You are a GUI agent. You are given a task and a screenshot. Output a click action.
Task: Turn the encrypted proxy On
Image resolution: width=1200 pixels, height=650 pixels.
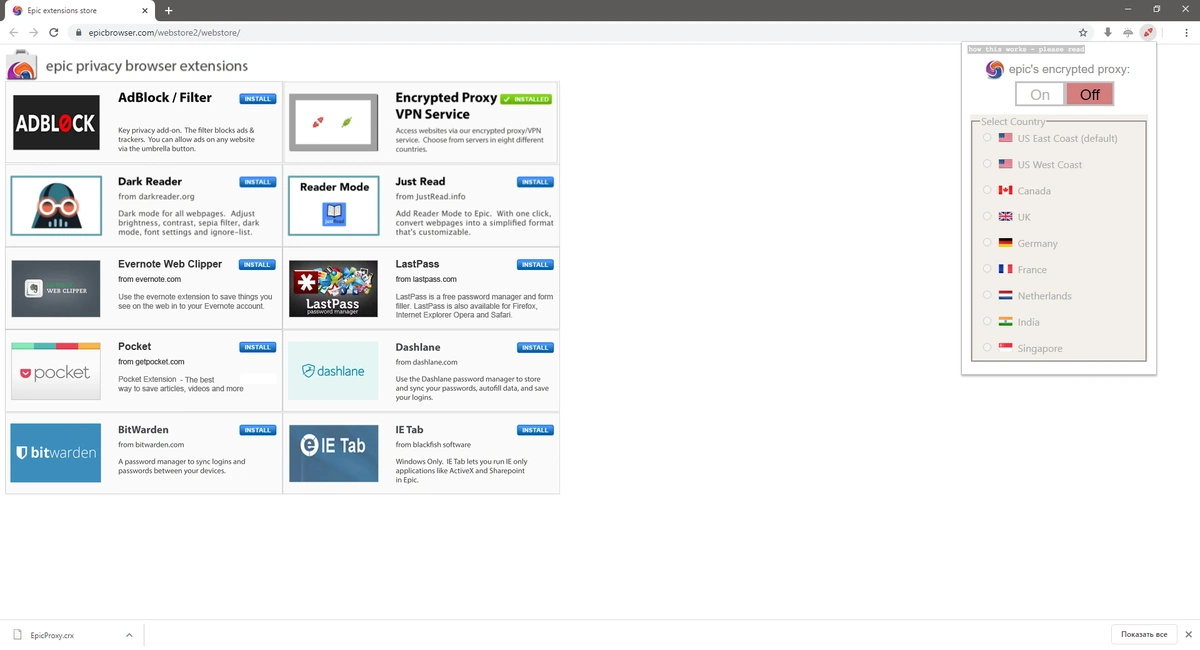coord(1040,94)
